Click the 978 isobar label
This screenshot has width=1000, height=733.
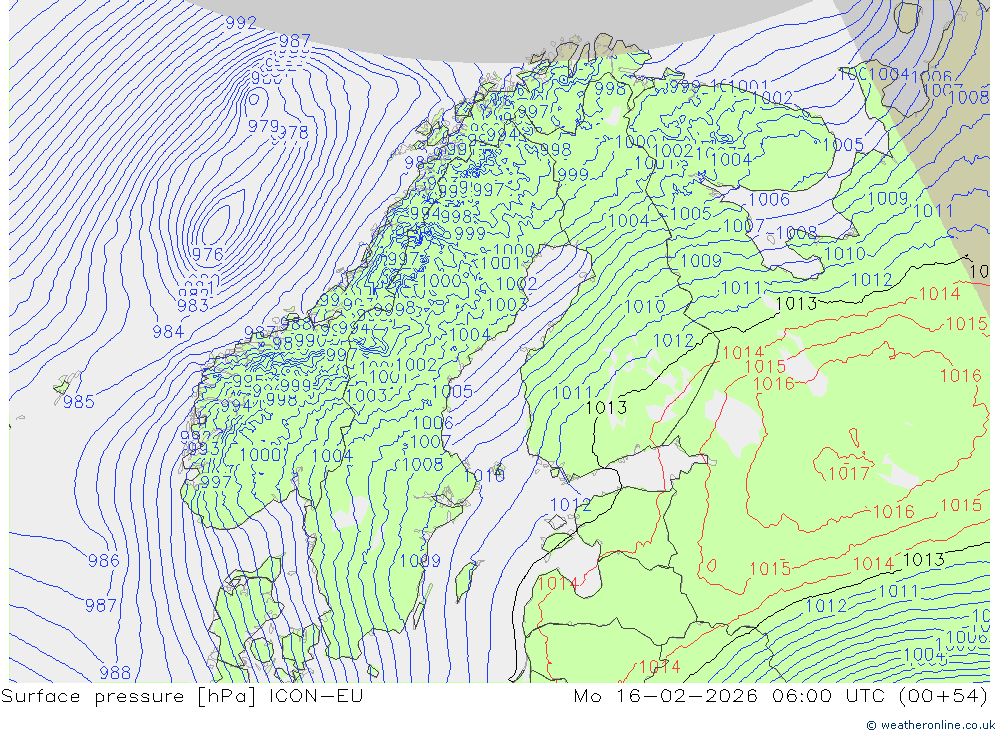[293, 132]
